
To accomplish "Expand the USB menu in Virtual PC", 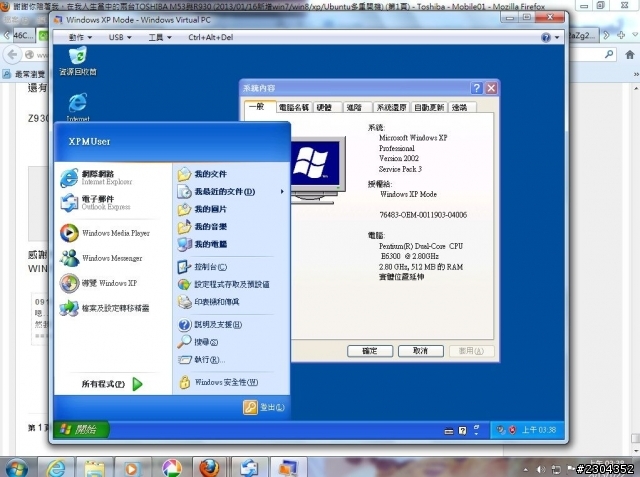I will pyautogui.click(x=120, y=38).
